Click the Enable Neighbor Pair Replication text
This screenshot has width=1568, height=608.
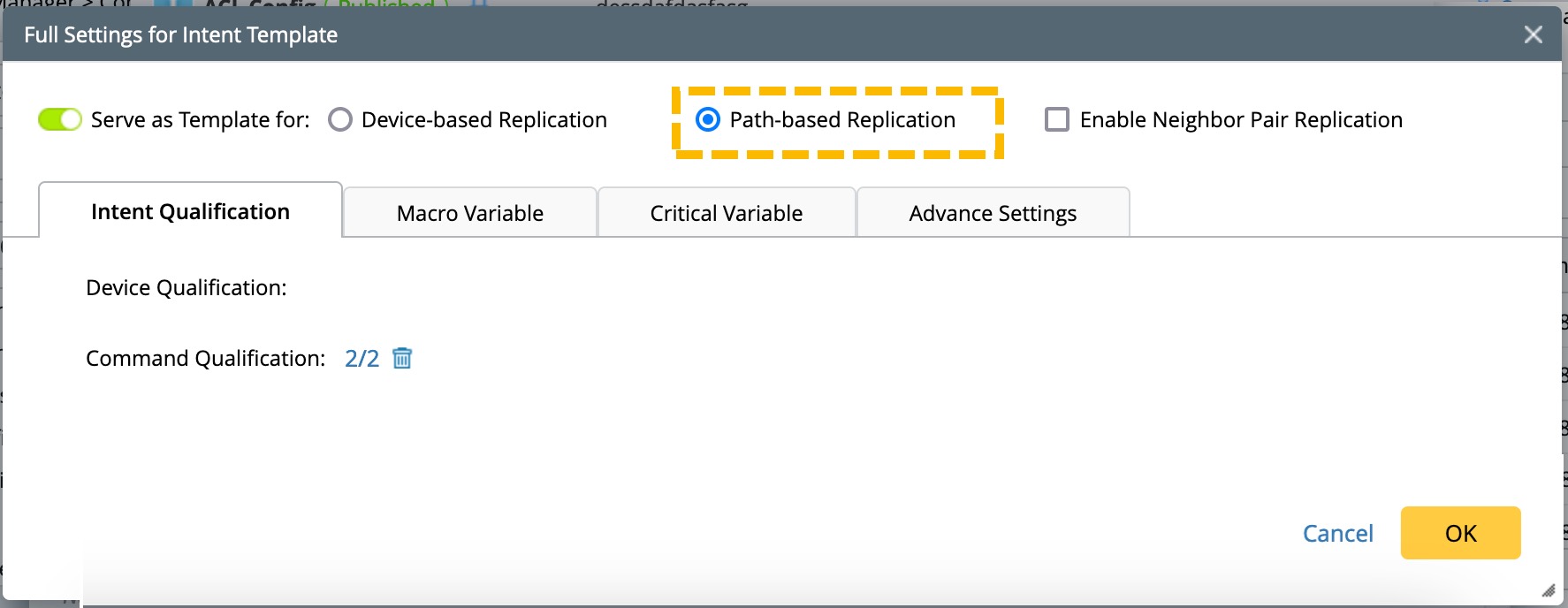coord(1241,119)
